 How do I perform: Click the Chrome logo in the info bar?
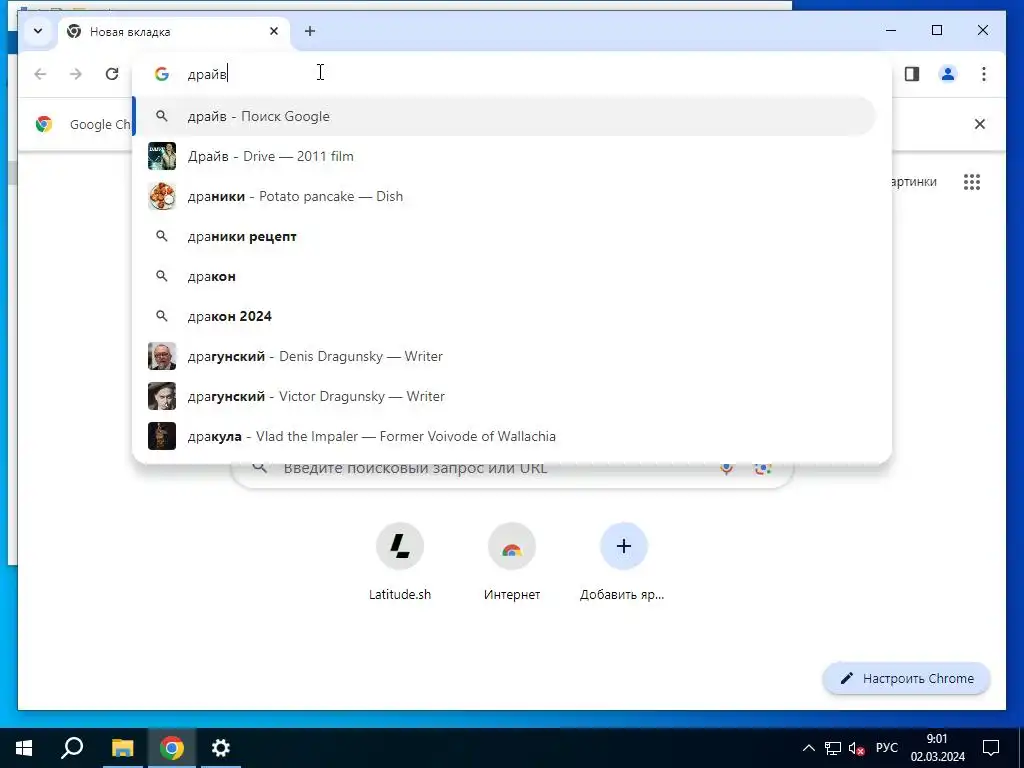pyautogui.click(x=44, y=124)
